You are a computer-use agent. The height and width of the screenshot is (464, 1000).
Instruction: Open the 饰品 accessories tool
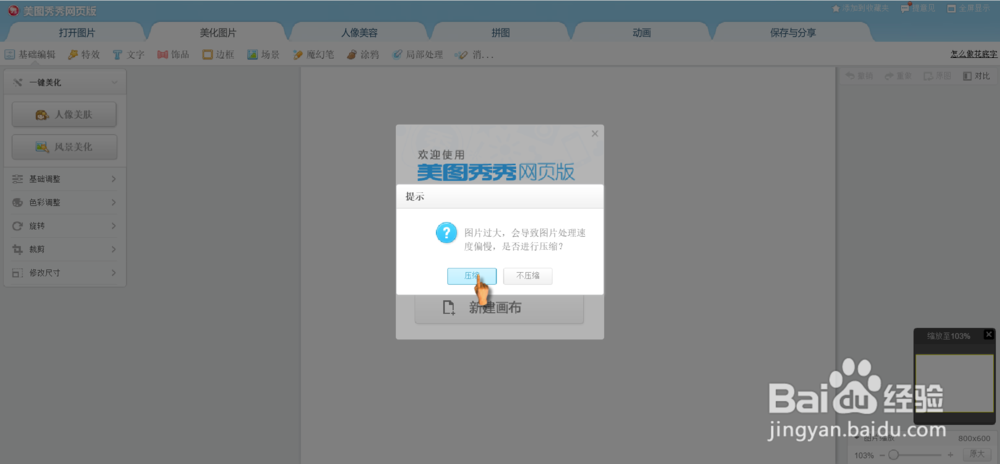pyautogui.click(x=173, y=55)
